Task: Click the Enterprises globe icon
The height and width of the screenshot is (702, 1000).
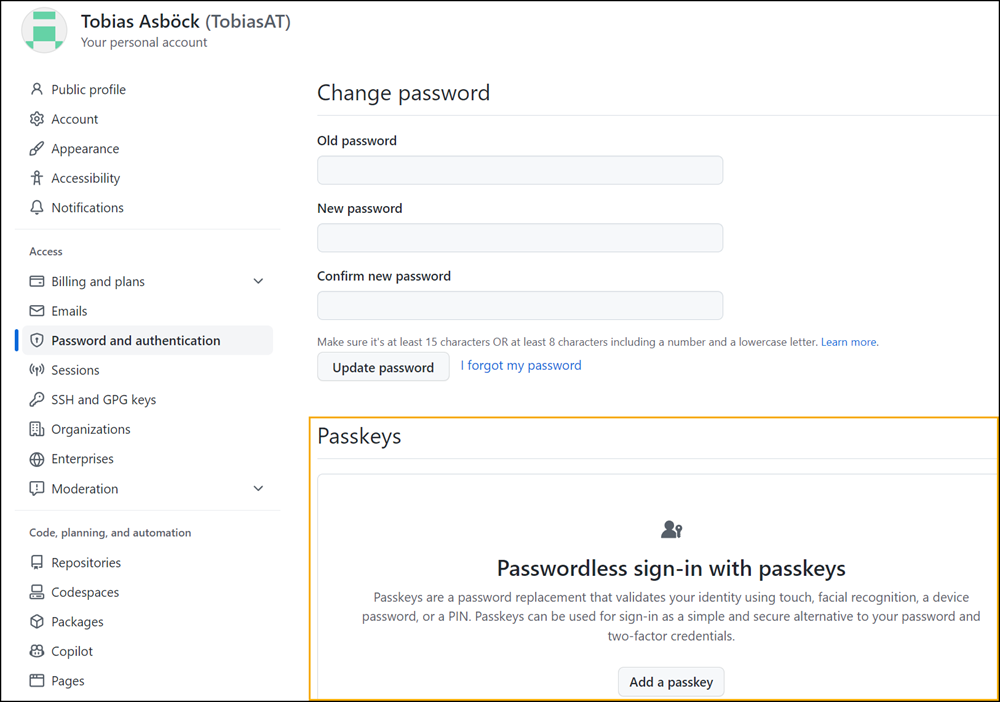Action: (35, 458)
